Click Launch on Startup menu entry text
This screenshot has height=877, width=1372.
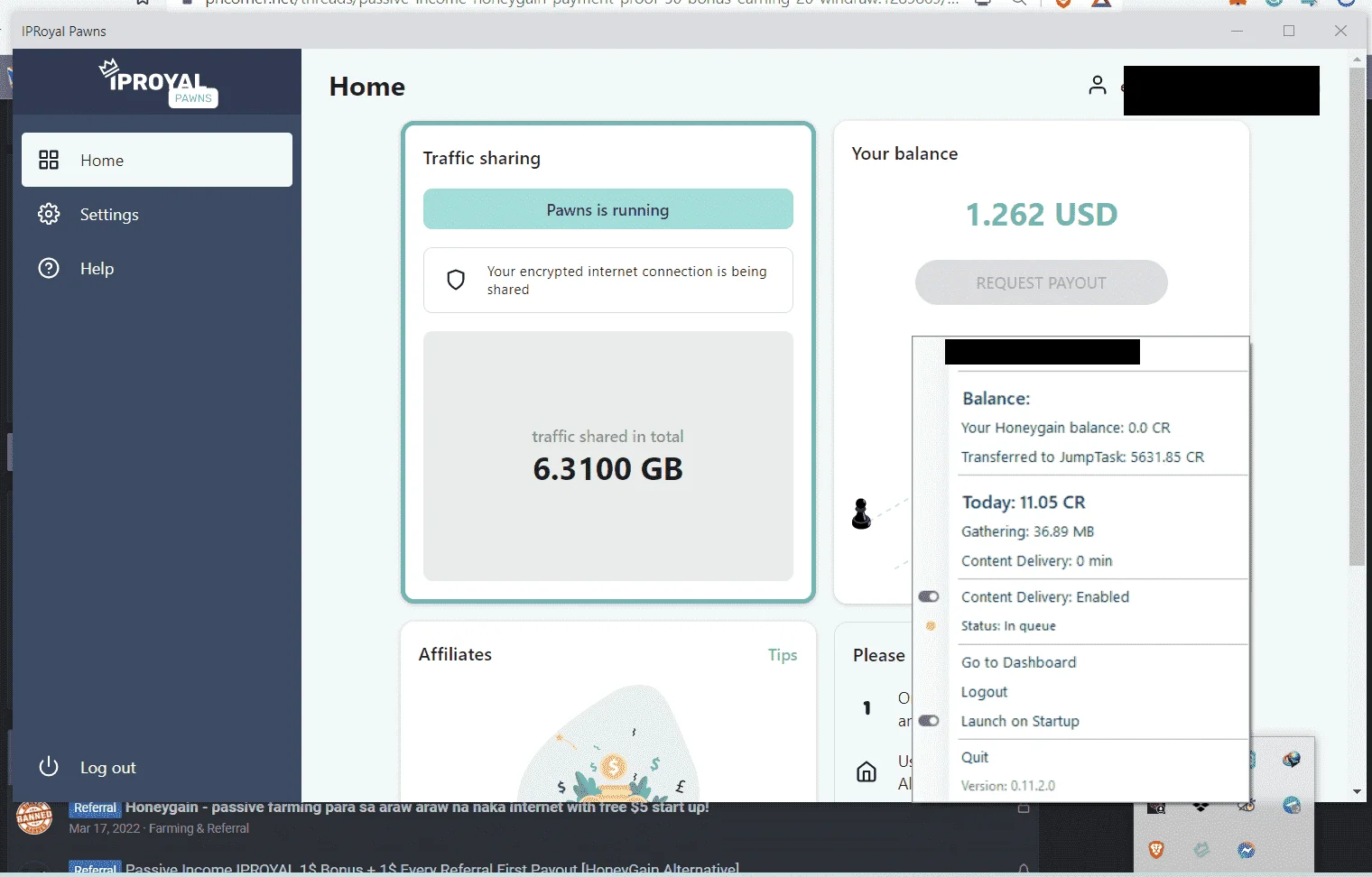coord(1020,721)
